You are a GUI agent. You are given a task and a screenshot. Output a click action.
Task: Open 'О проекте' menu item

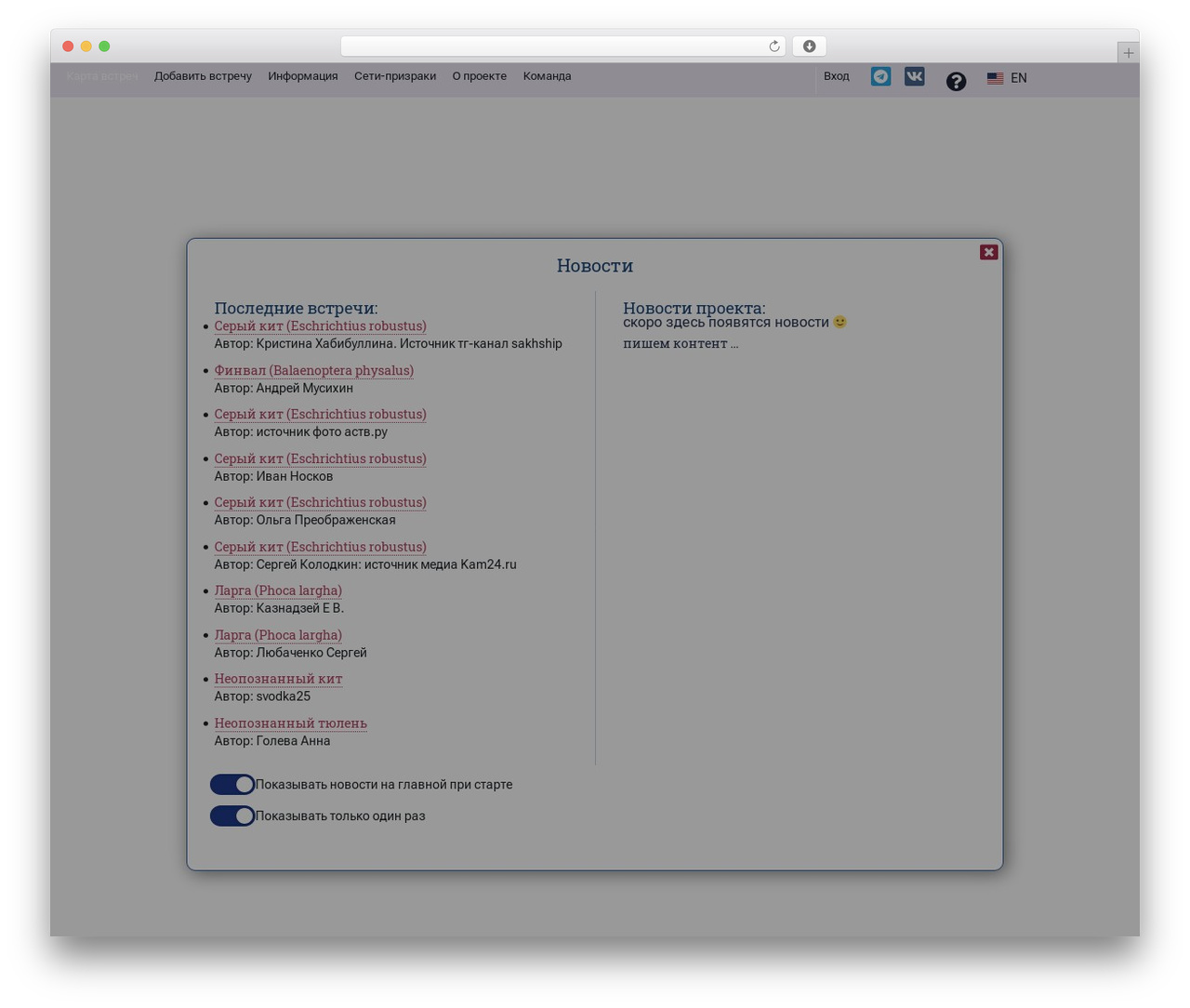click(x=480, y=76)
